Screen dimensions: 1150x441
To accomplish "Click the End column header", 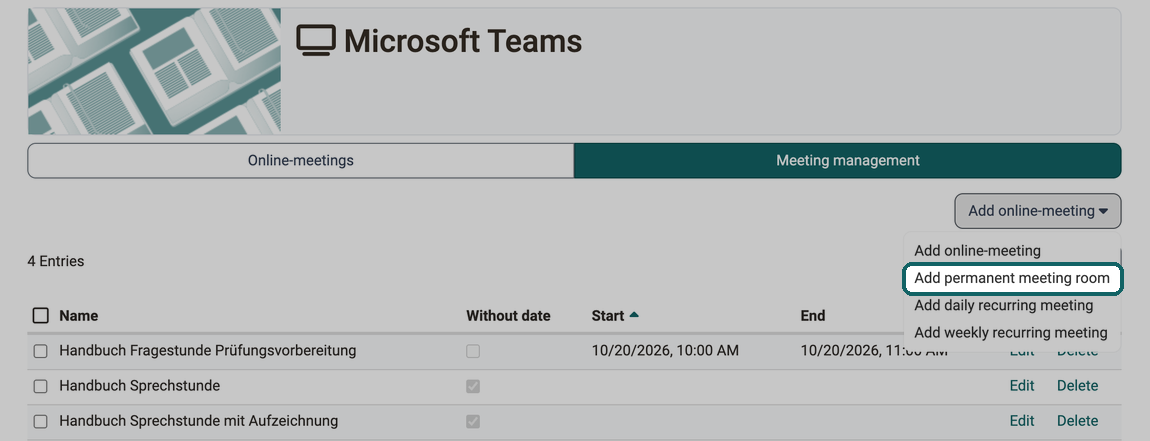I will pos(813,316).
